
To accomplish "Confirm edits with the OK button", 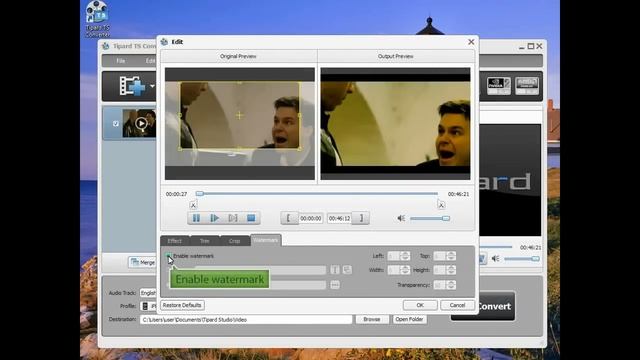I will (420, 305).
